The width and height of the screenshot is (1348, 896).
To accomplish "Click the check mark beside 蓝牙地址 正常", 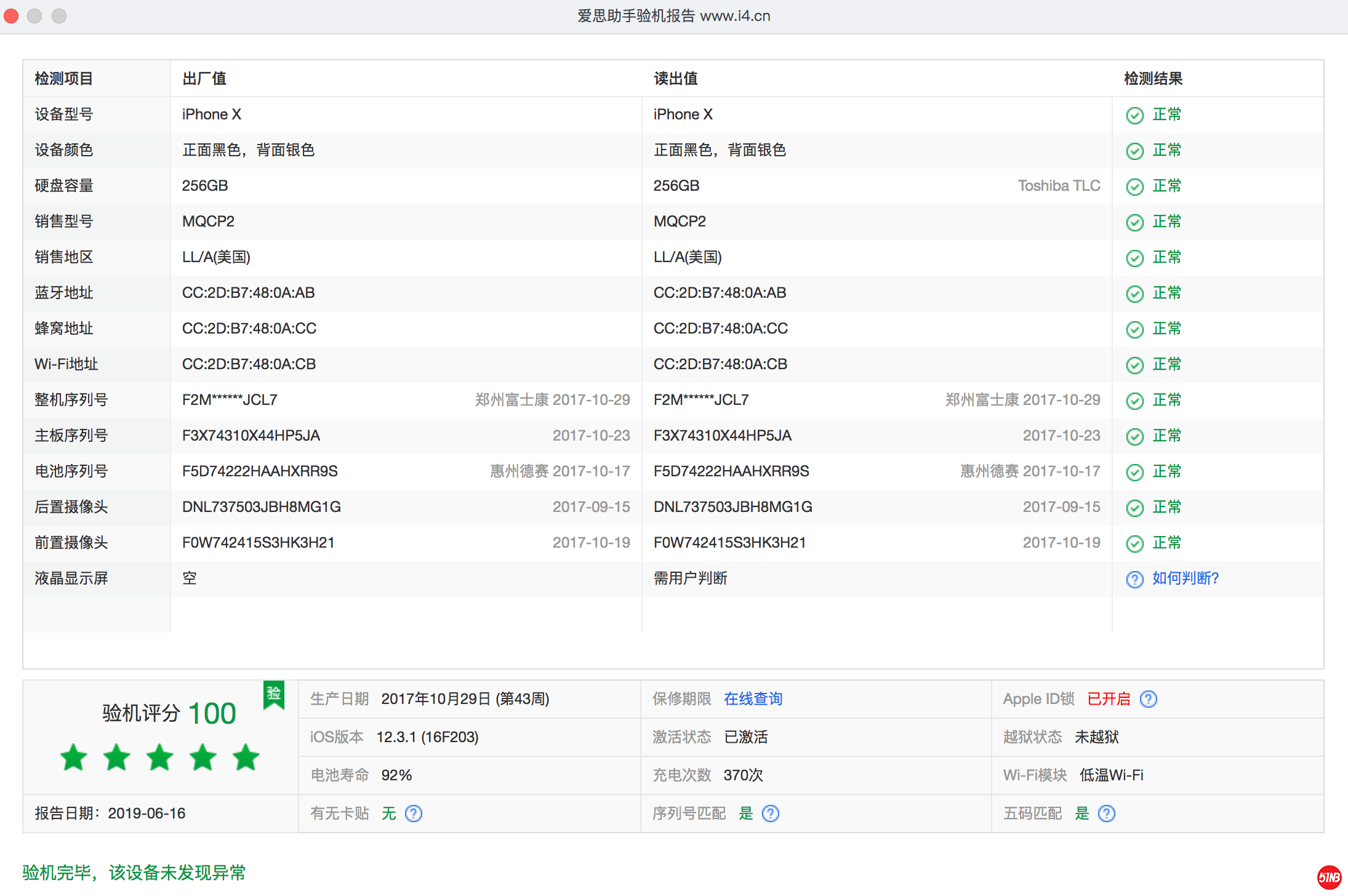I will pos(1134,293).
